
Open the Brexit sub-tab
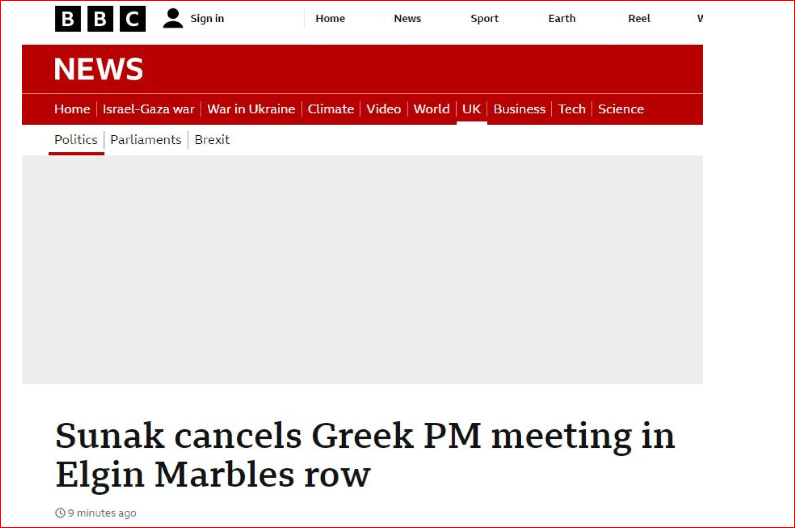coord(212,140)
